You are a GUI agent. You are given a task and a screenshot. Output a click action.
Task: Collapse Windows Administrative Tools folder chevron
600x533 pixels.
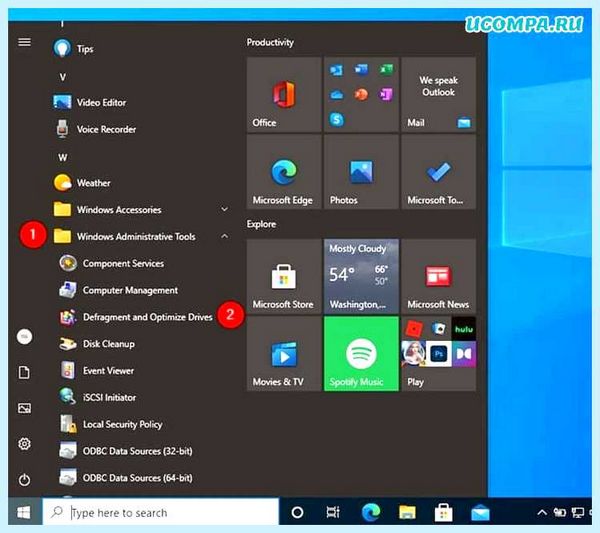point(225,236)
